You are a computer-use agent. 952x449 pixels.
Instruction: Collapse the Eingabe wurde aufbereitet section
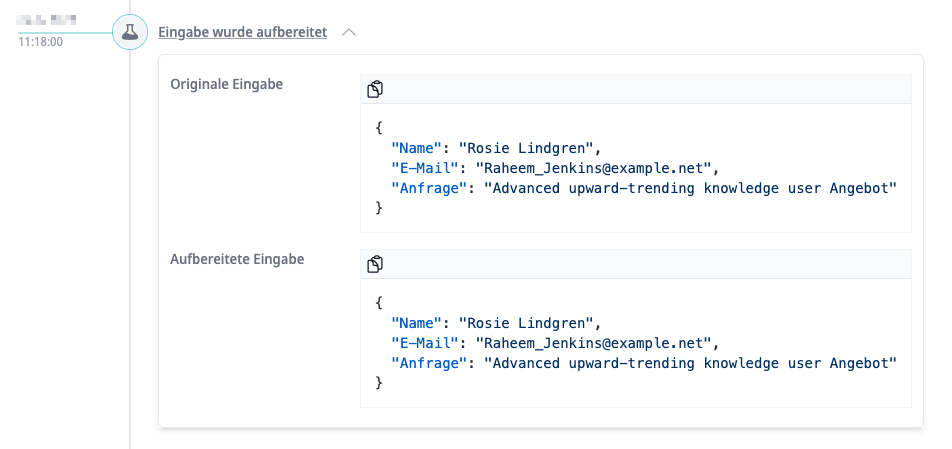point(349,32)
